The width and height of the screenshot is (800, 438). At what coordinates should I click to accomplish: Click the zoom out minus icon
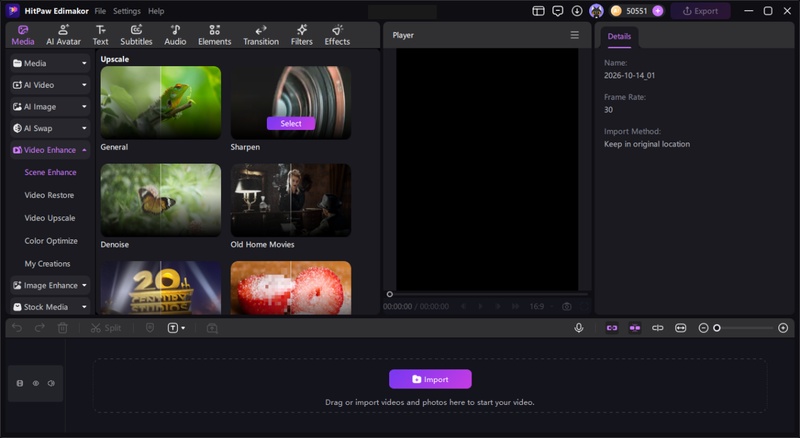click(x=703, y=328)
